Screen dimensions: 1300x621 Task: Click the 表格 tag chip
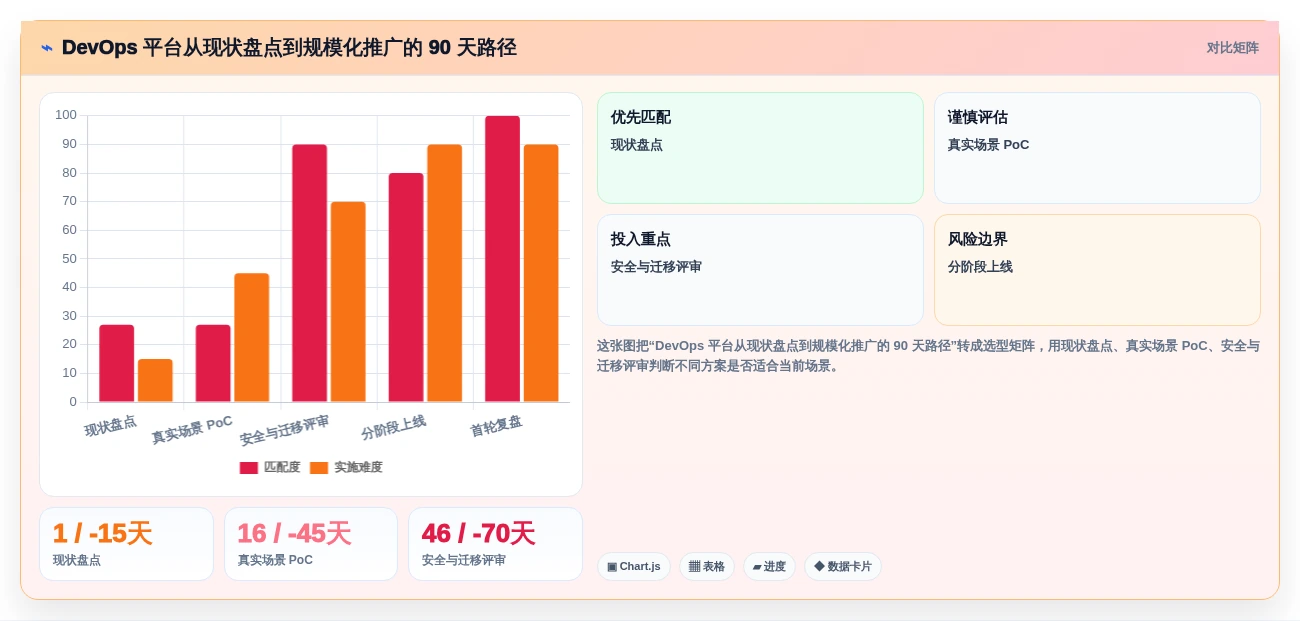point(707,567)
